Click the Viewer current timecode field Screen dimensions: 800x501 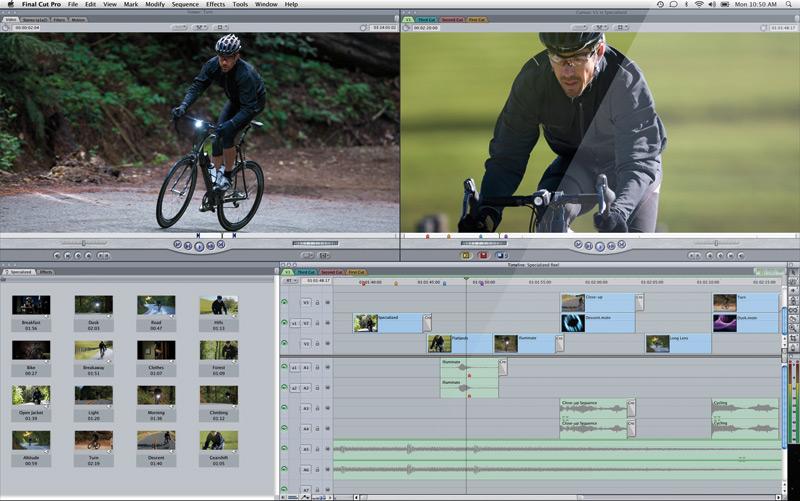[x=27, y=28]
